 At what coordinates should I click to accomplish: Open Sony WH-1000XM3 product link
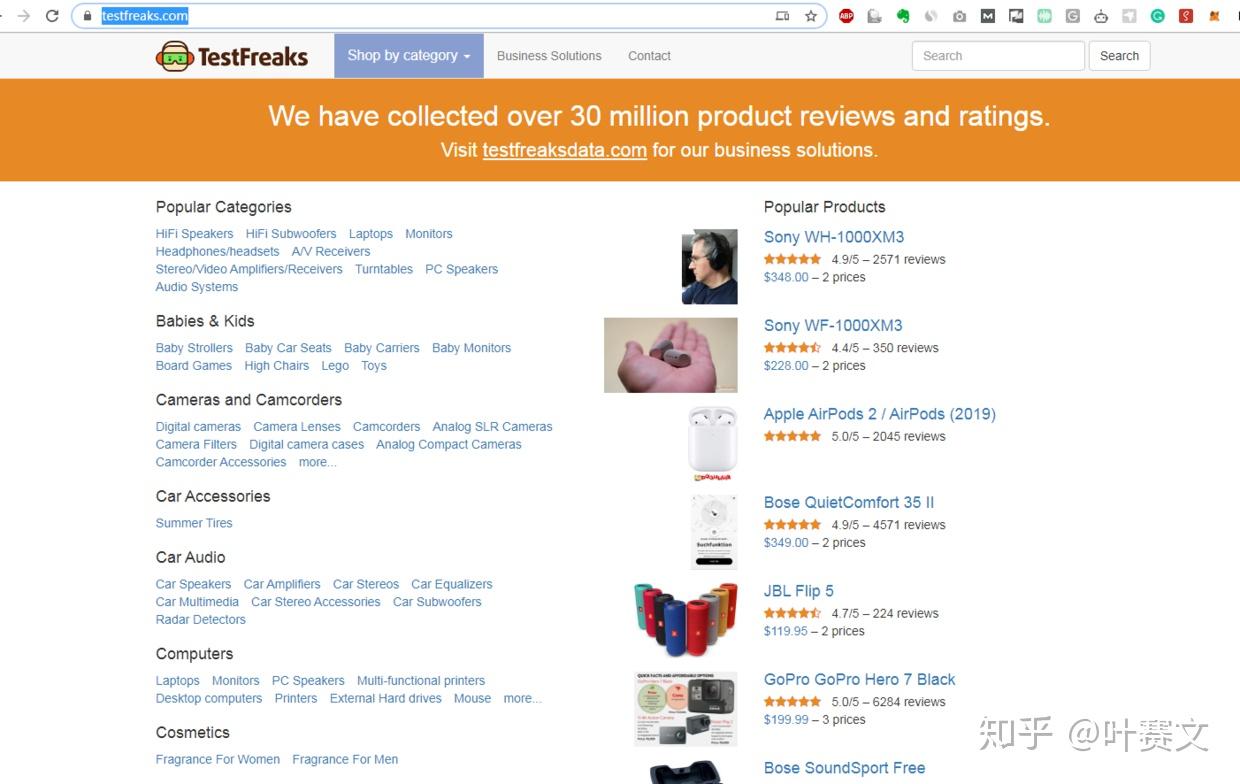pos(834,237)
